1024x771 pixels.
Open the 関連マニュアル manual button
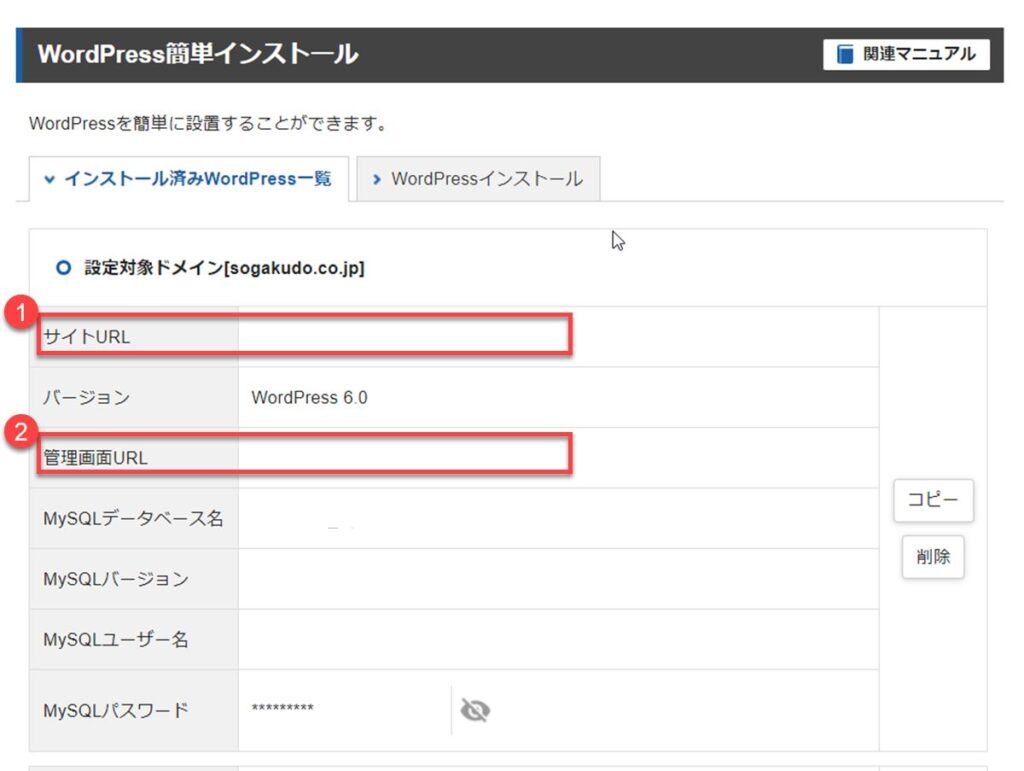[x=906, y=54]
